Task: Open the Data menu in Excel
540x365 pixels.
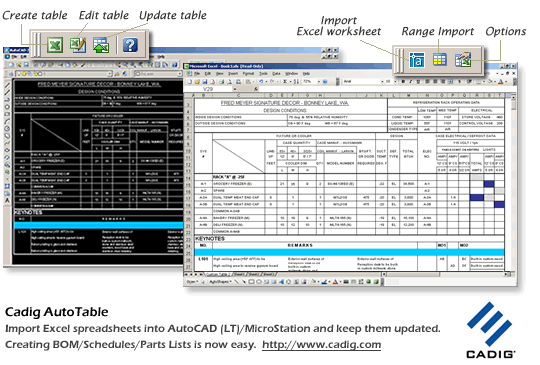Action: (x=276, y=73)
